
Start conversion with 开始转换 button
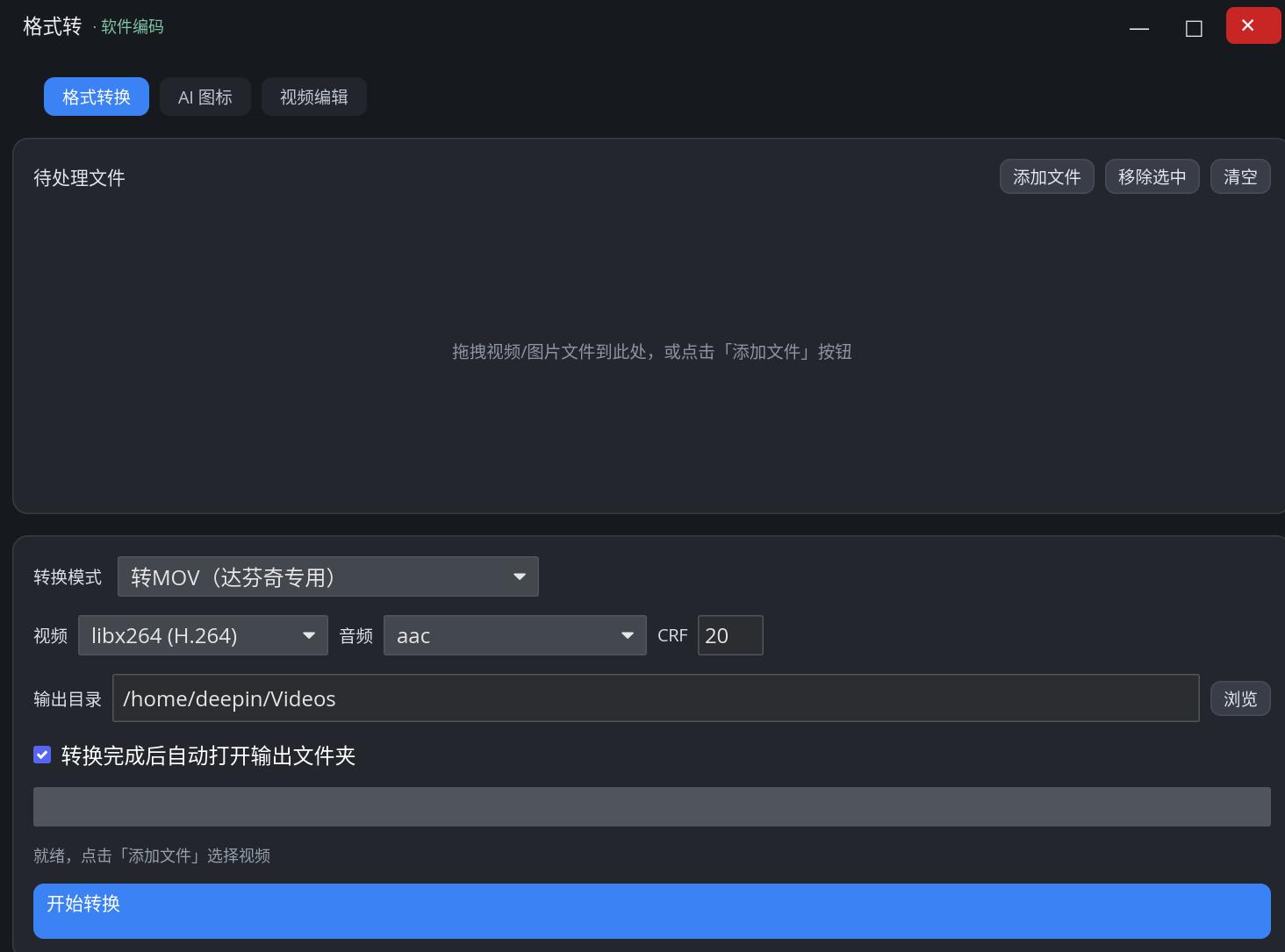[x=652, y=911]
